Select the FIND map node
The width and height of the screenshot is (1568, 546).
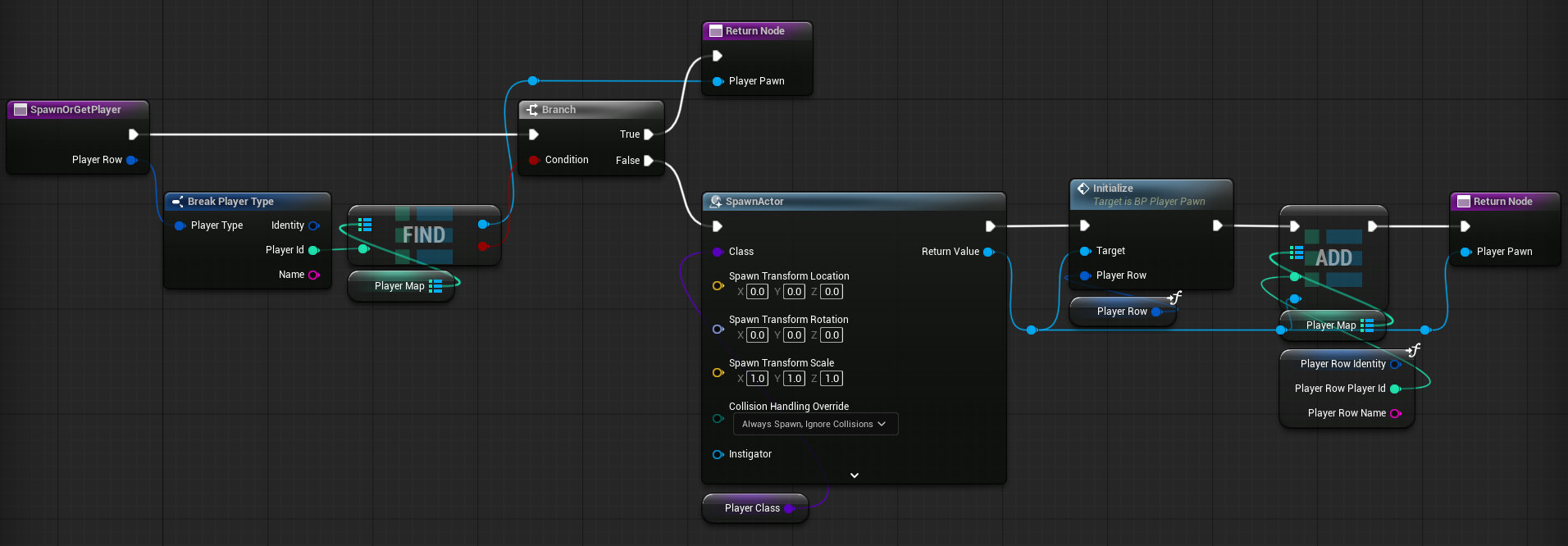point(424,235)
